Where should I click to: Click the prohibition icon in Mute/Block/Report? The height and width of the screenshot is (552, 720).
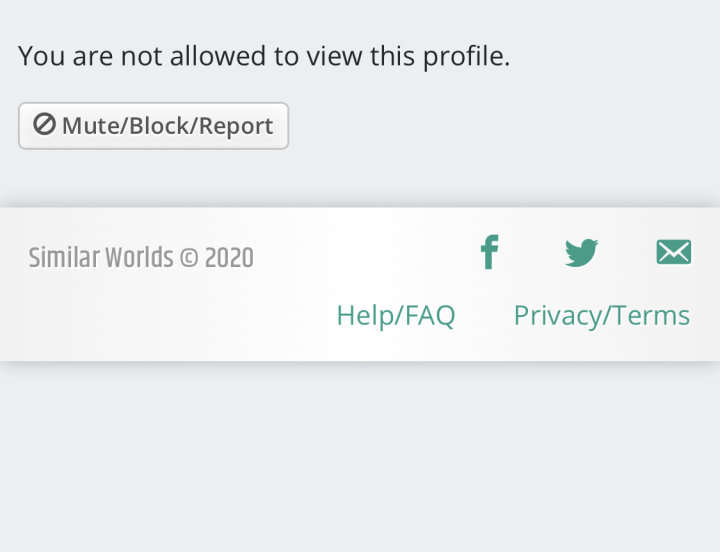pyautogui.click(x=44, y=125)
